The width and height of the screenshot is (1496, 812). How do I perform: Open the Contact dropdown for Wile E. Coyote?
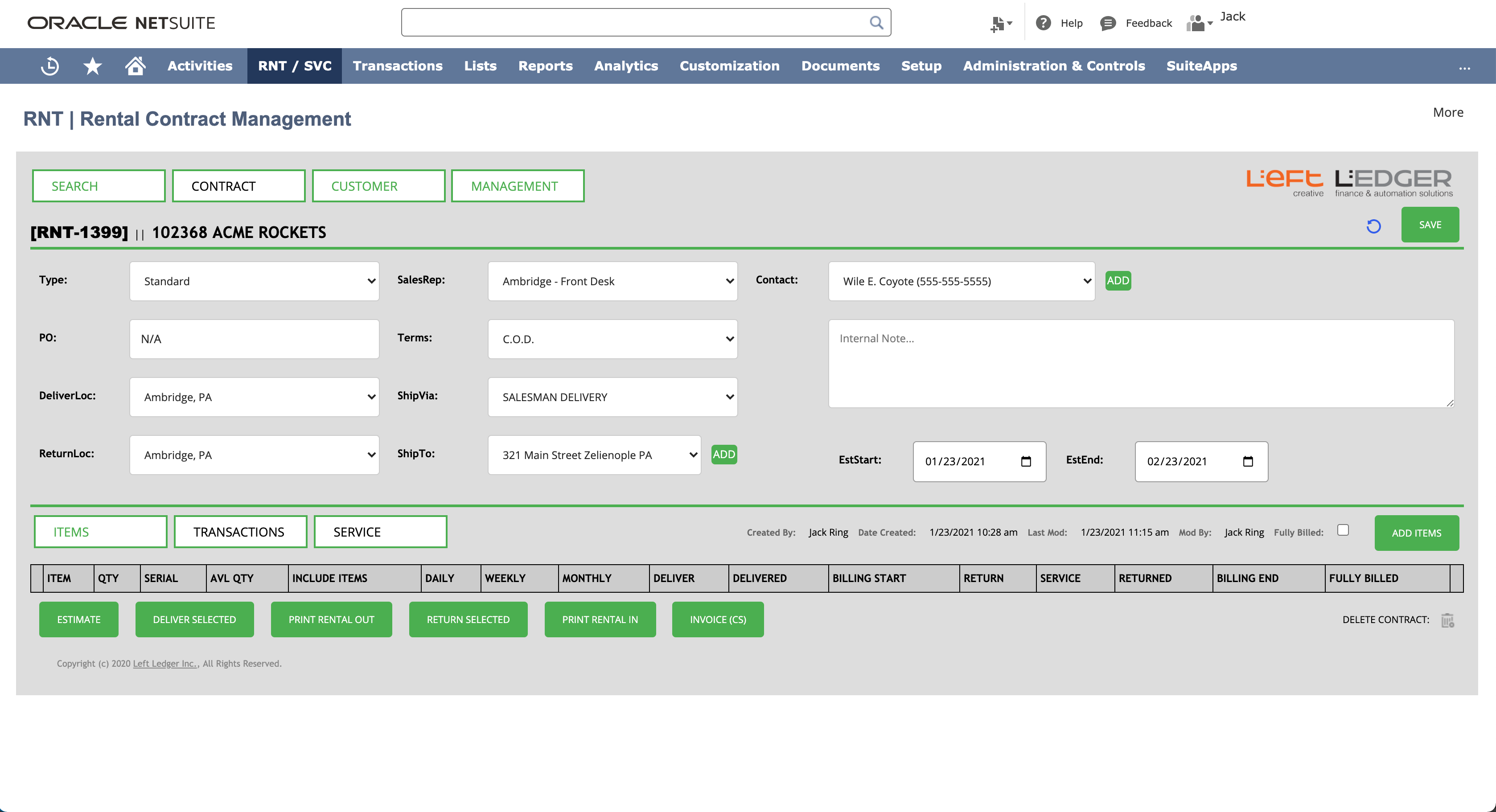tap(961, 281)
